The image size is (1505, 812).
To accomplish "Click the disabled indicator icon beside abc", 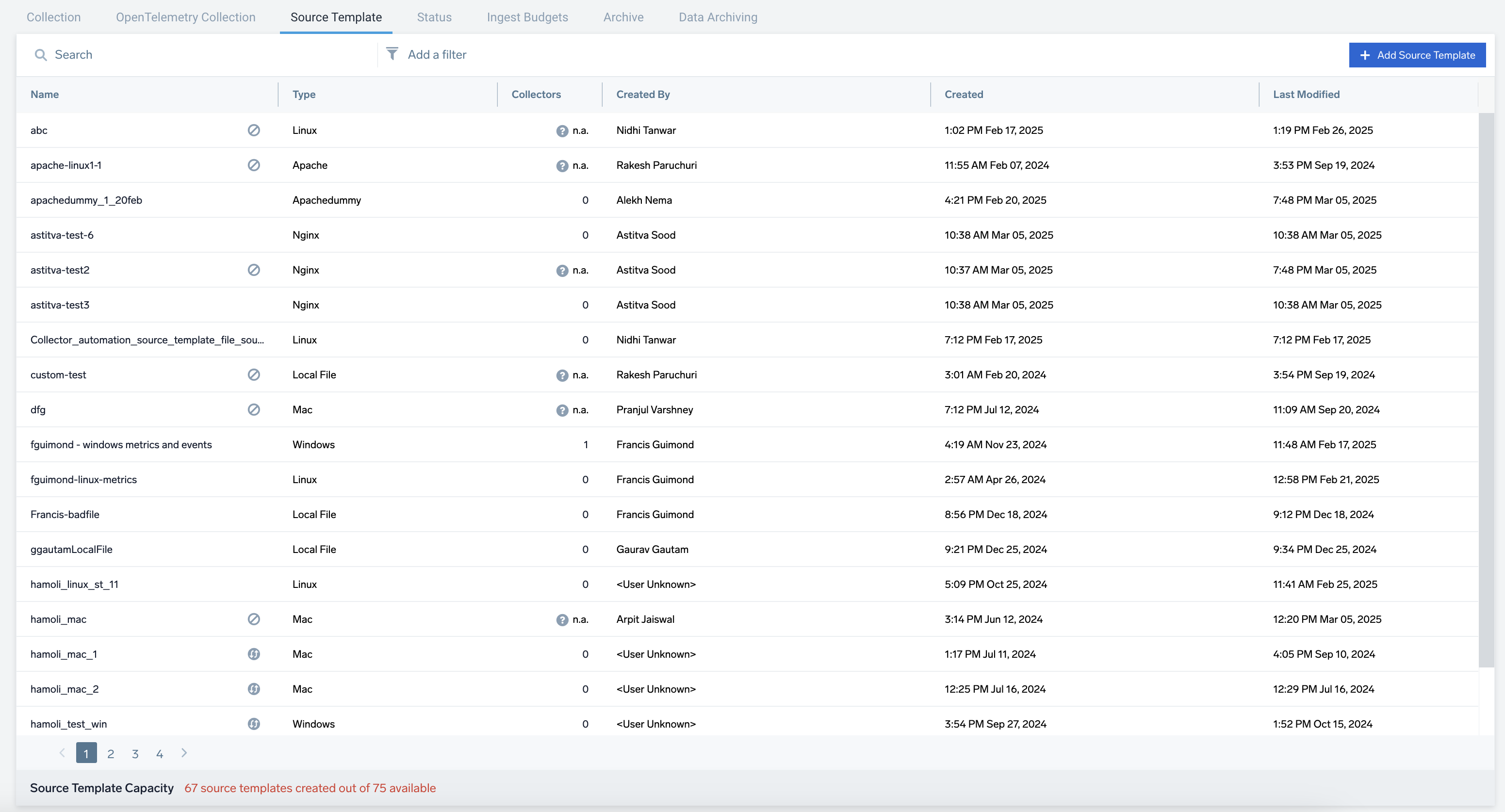I will click(254, 130).
